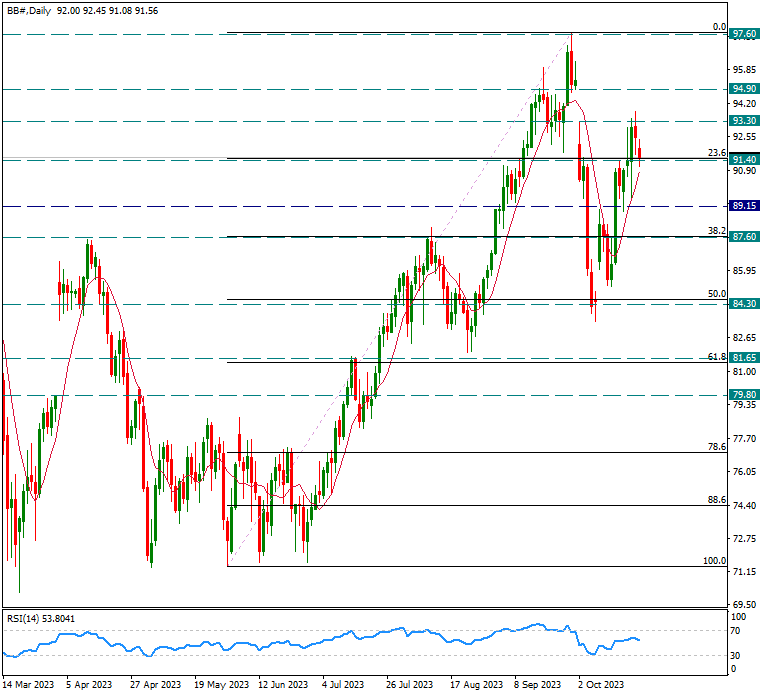Click the 61.8 Fibonacci level label
This screenshot has height=696, width=767.
click(x=717, y=357)
